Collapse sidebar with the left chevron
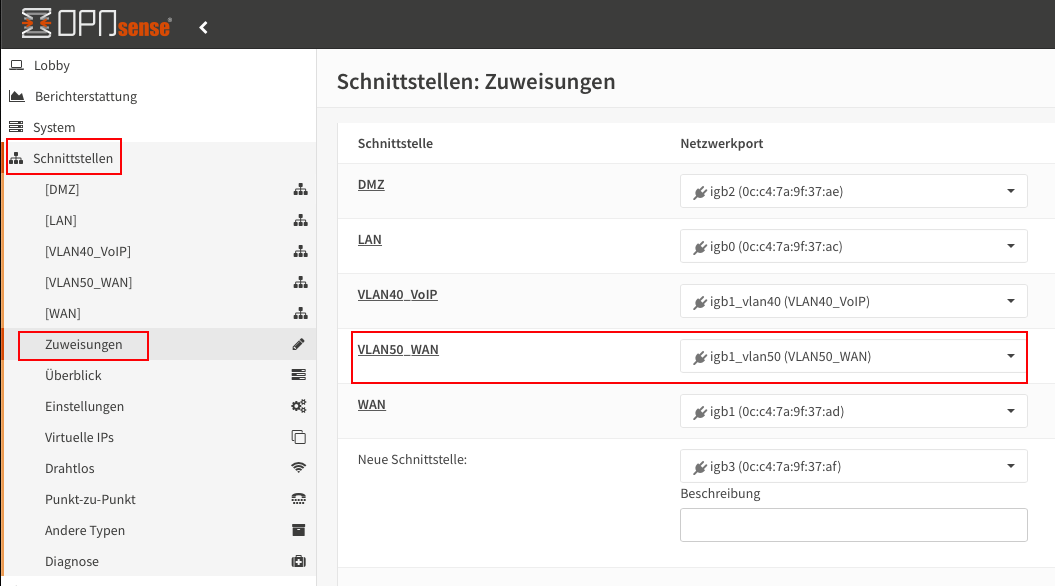This screenshot has width=1055, height=586. pyautogui.click(x=203, y=28)
